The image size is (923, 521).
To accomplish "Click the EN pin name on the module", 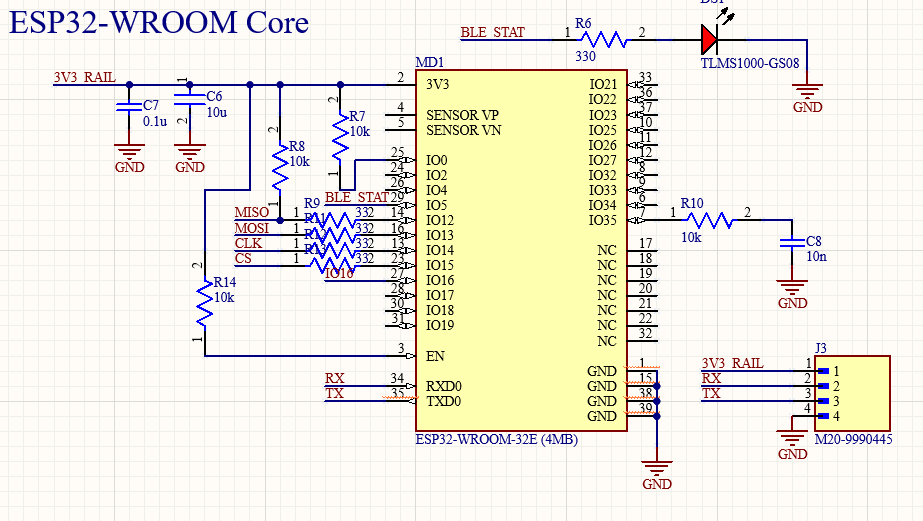I will coord(435,356).
